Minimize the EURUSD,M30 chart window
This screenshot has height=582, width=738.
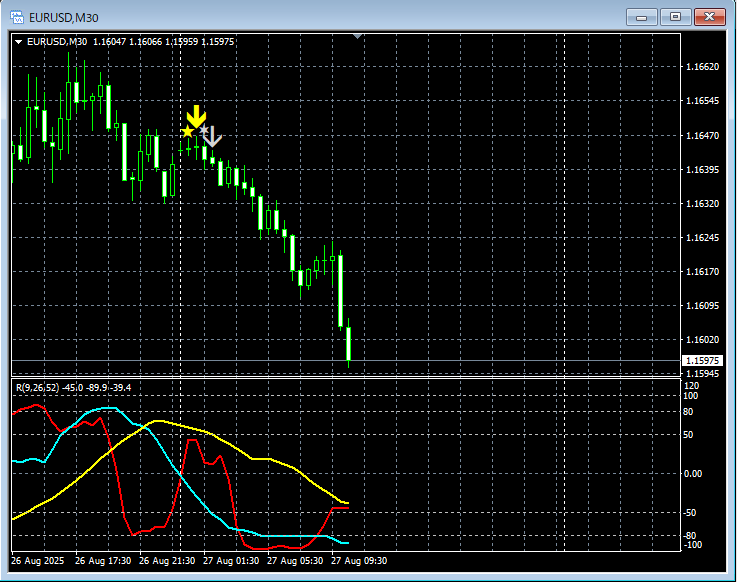[x=641, y=17]
